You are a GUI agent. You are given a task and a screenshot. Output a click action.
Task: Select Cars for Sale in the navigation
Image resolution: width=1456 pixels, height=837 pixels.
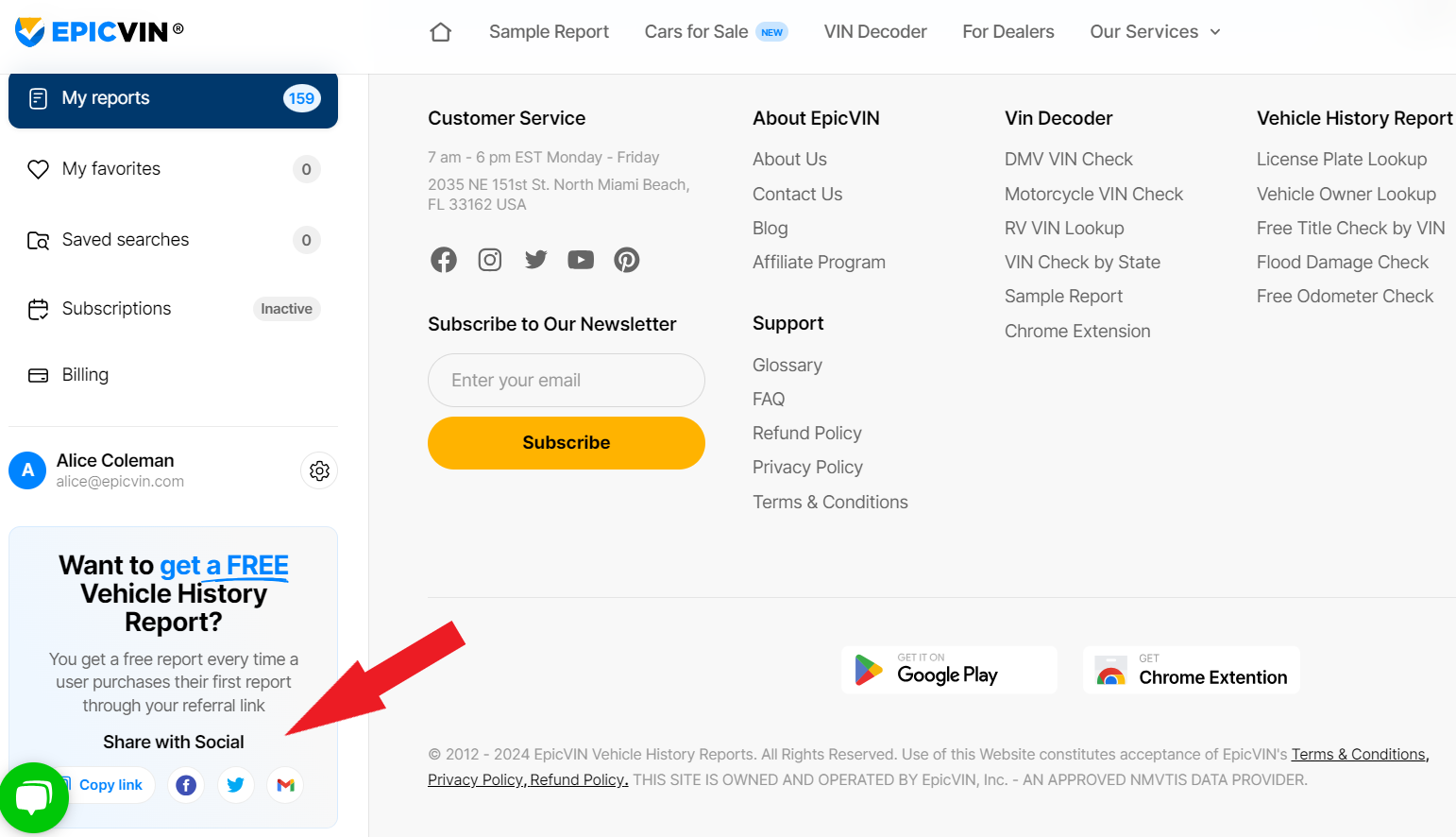[697, 32]
